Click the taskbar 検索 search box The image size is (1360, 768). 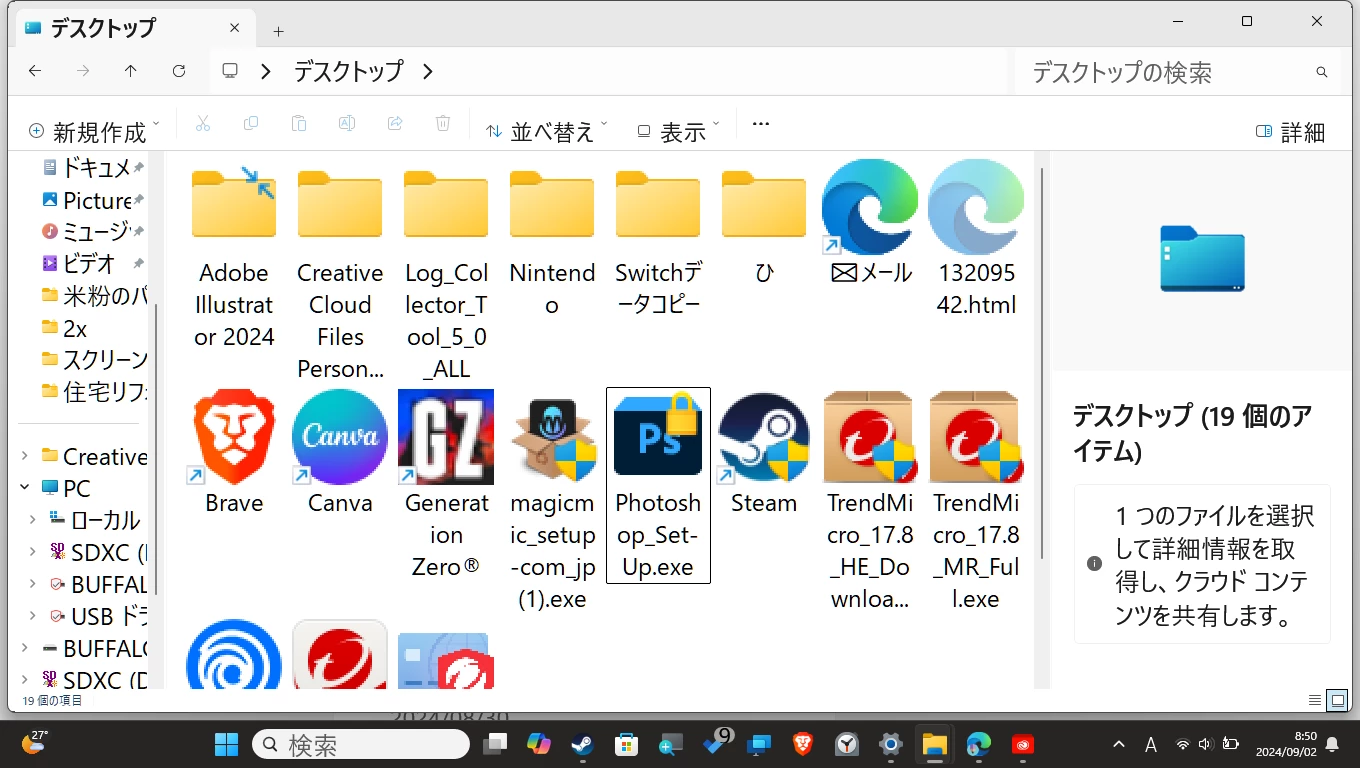click(x=361, y=744)
